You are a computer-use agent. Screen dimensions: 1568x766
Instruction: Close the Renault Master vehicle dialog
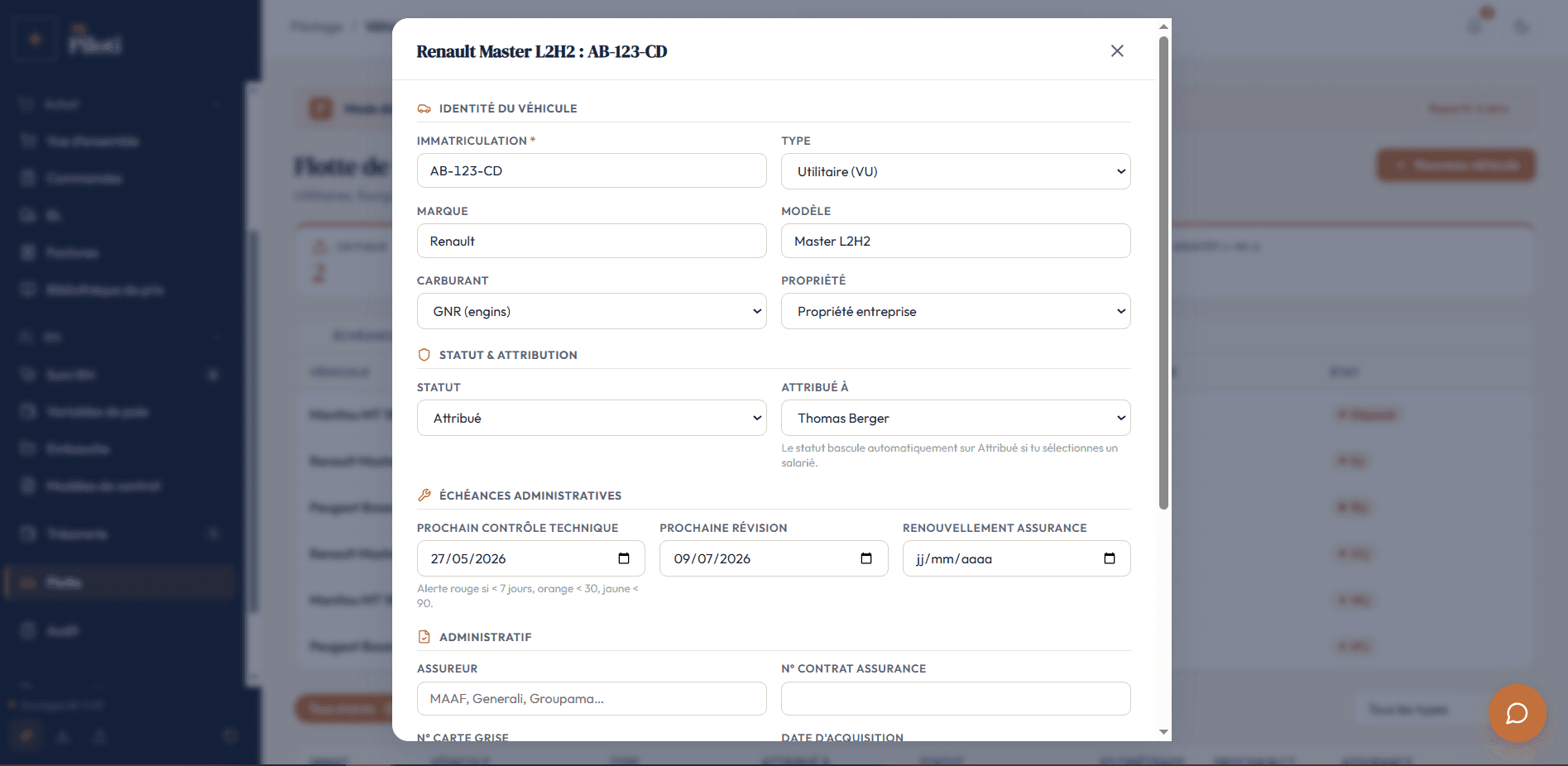1117,51
